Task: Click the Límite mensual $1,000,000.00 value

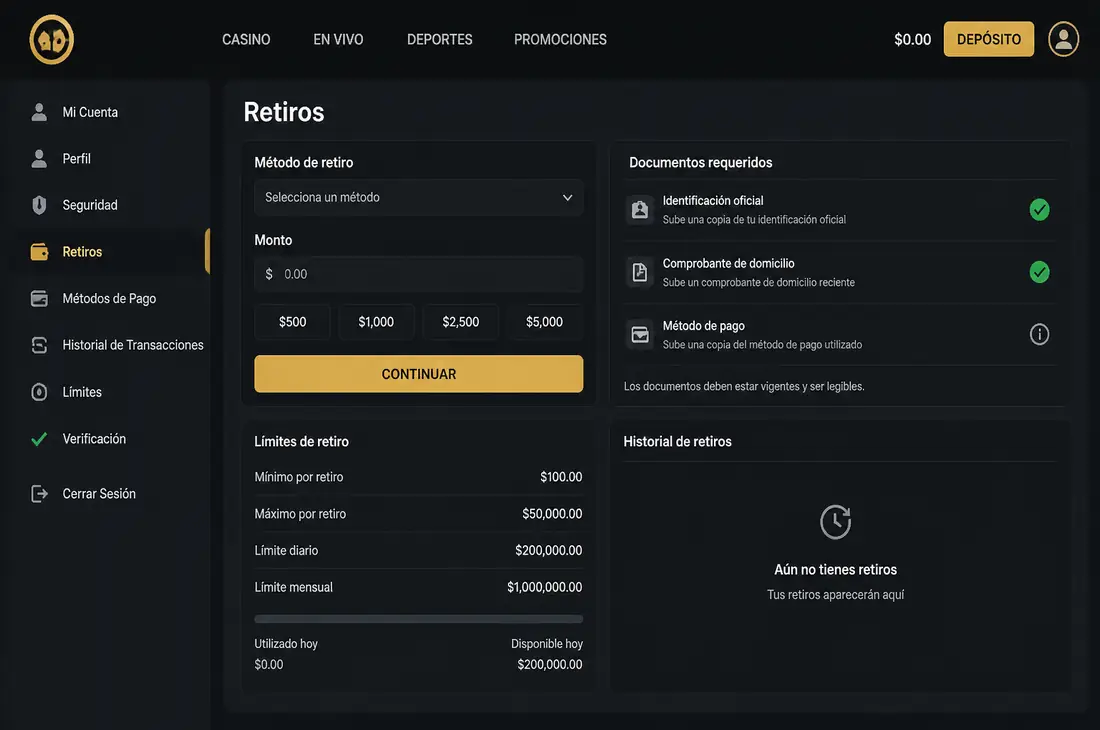Action: [x=544, y=587]
